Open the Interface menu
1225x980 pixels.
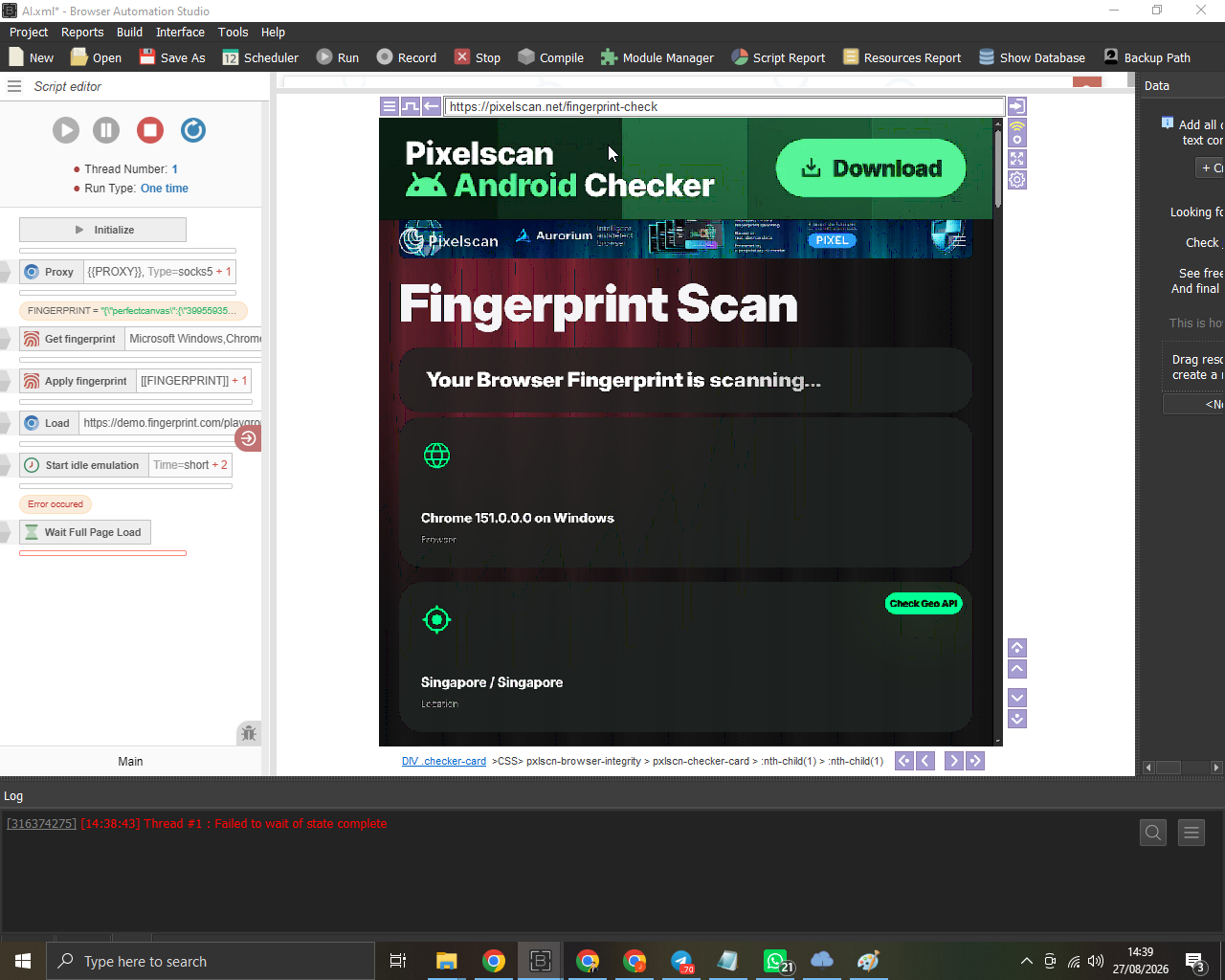pos(180,32)
